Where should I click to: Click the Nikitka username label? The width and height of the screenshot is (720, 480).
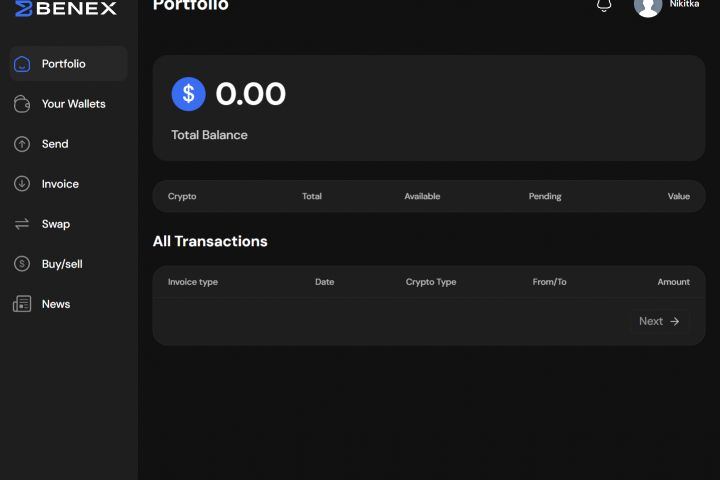[685, 5]
